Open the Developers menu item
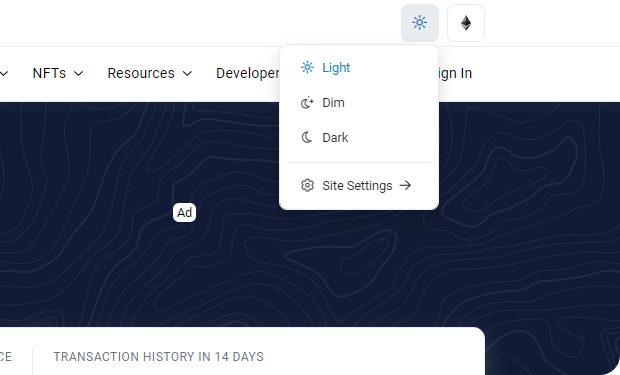The image size is (620, 375). pos(248,73)
